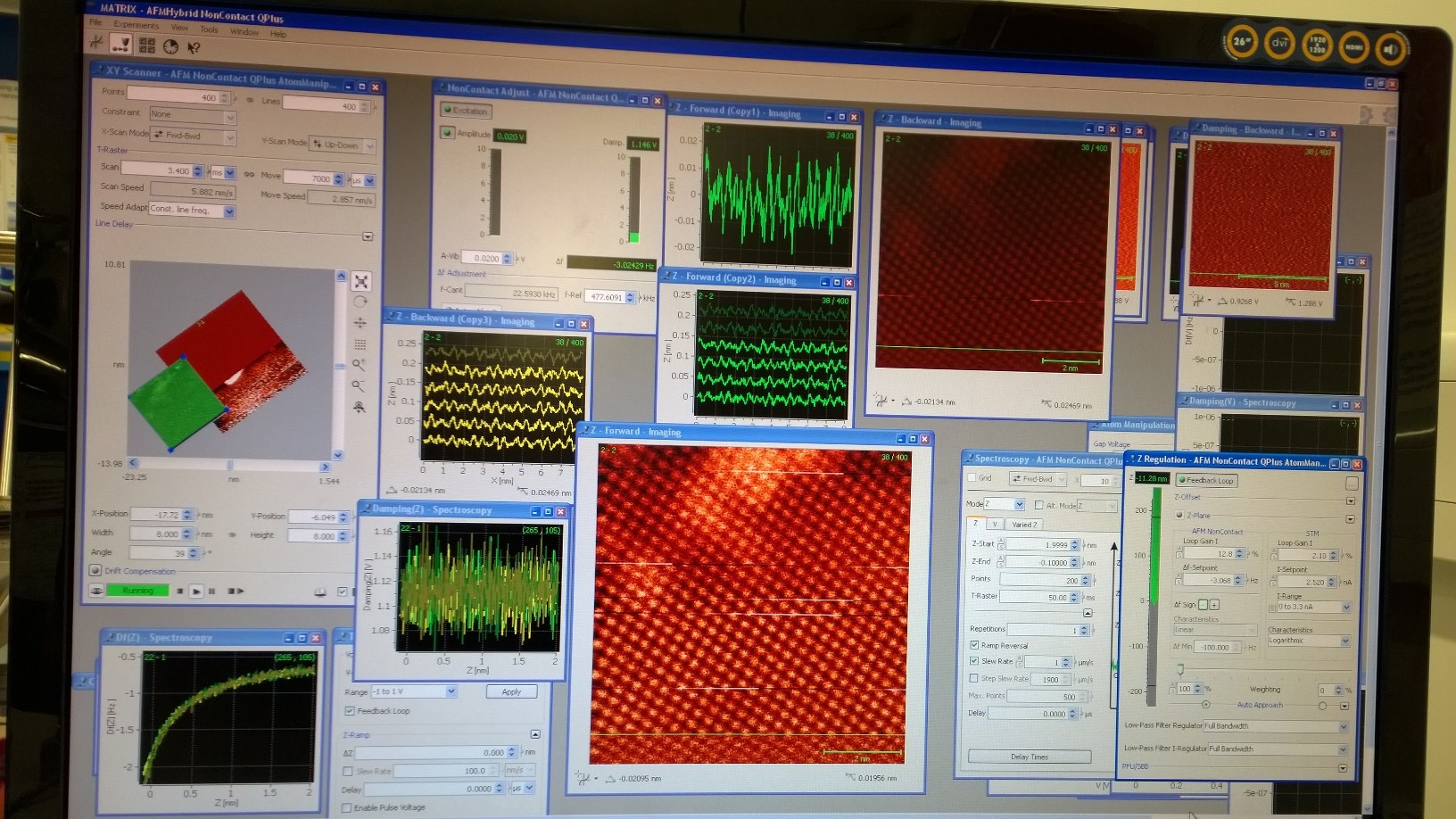
Task: Enable the Step Slew Rate checkbox
Action: tap(974, 678)
